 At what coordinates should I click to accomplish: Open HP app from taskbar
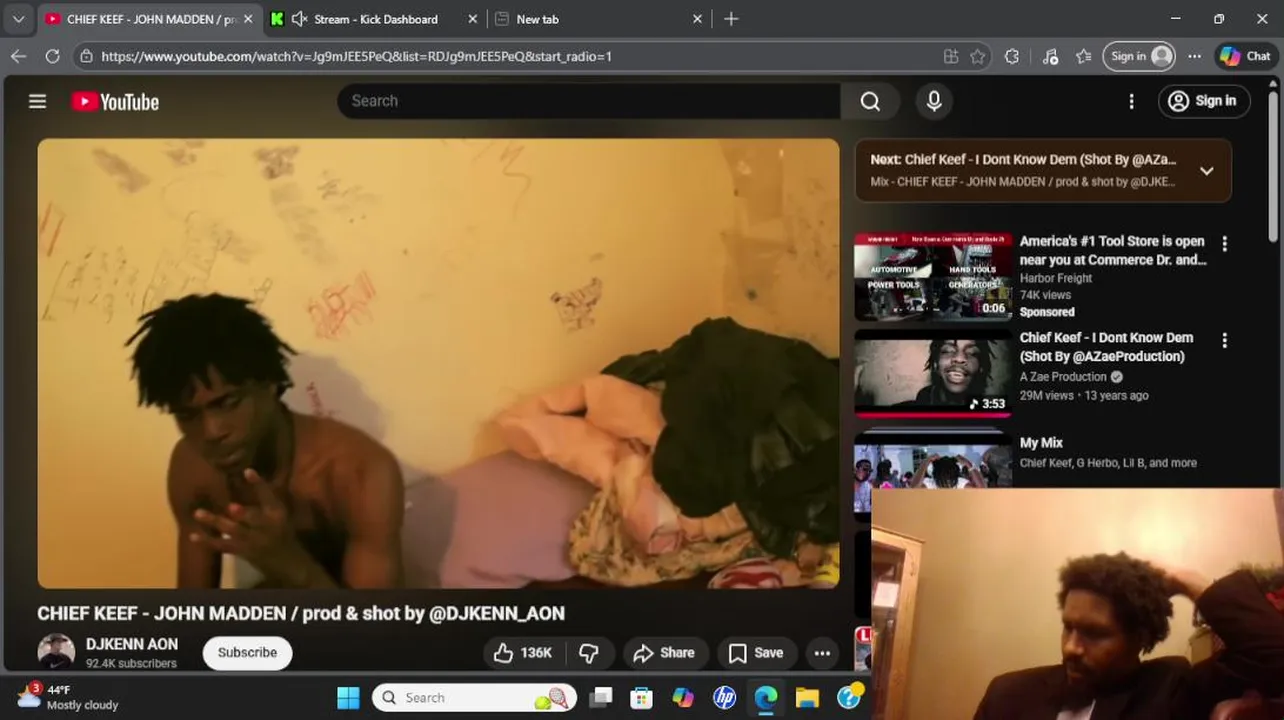coord(724,698)
